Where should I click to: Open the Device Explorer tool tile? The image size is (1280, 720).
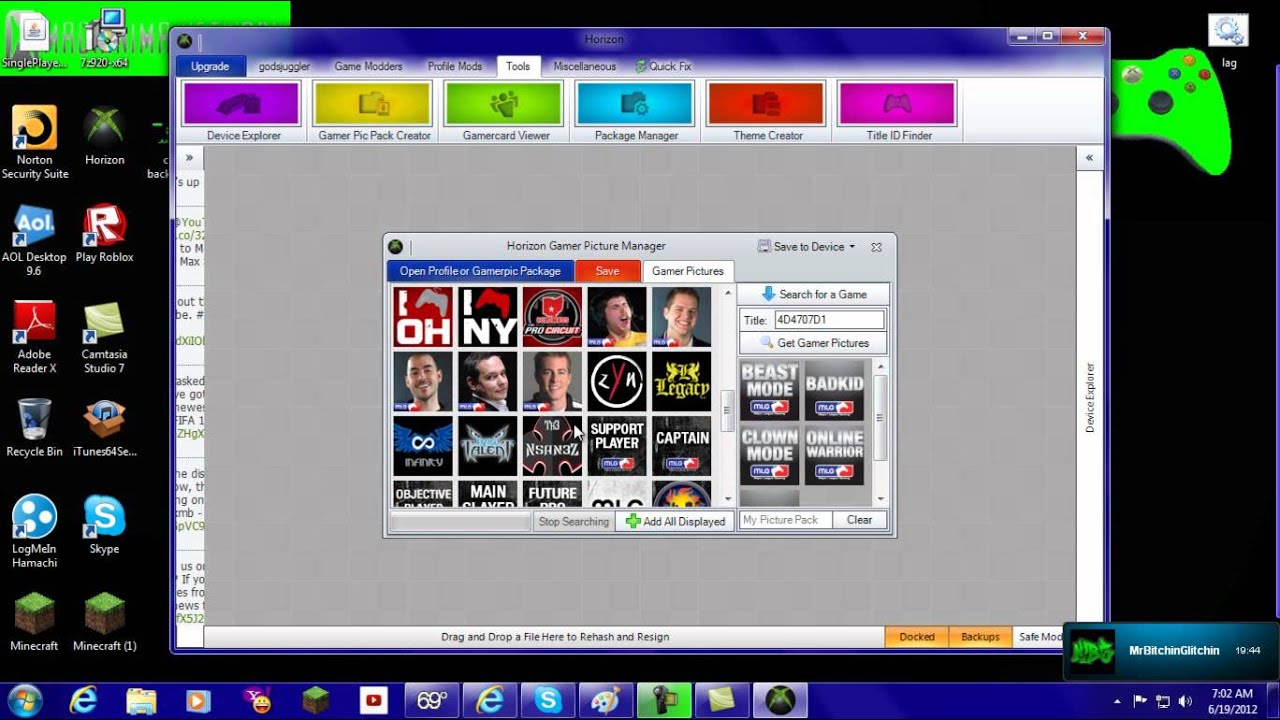tap(243, 111)
